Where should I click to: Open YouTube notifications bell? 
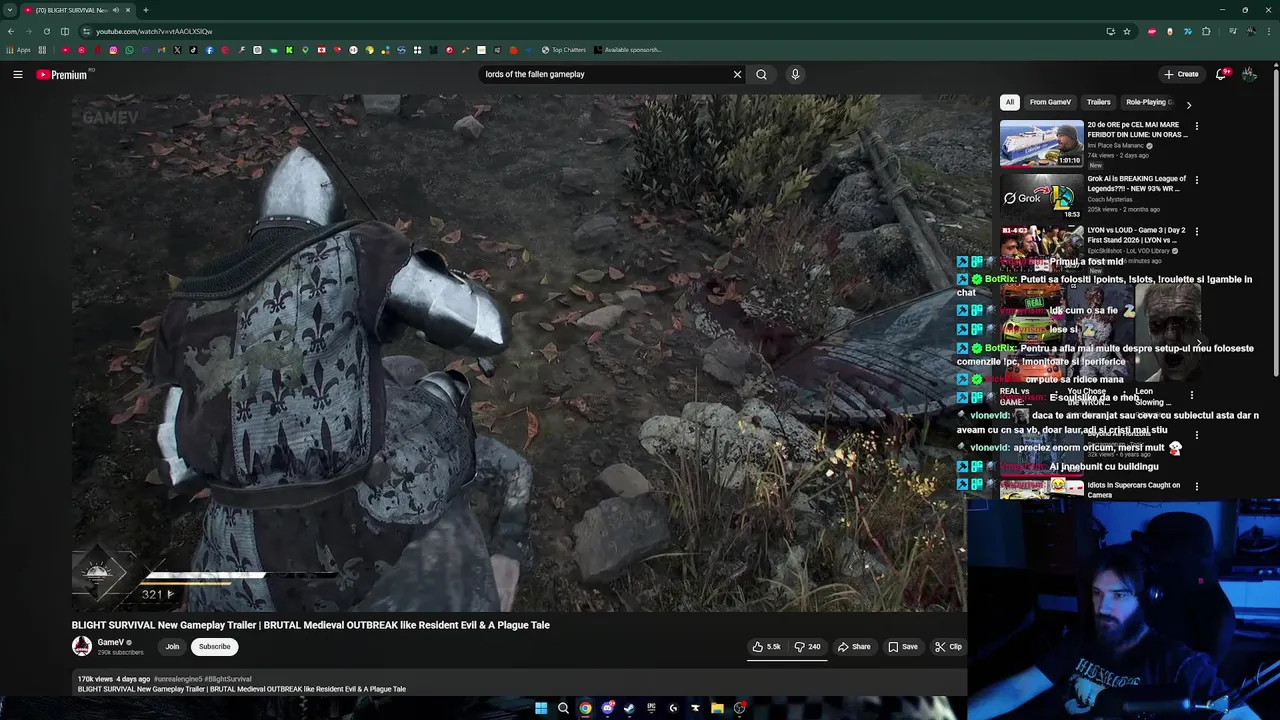pyautogui.click(x=1221, y=74)
